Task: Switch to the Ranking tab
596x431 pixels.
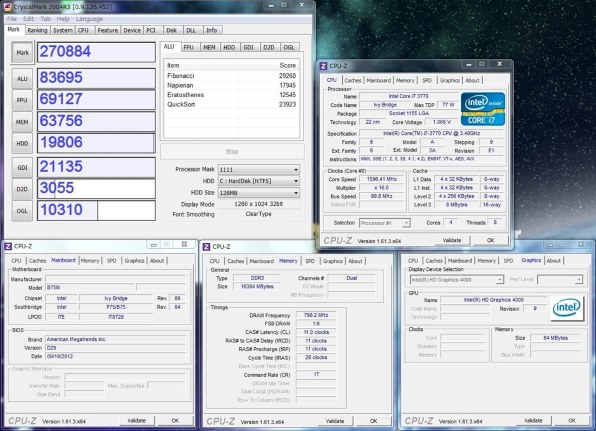Action: click(x=37, y=30)
